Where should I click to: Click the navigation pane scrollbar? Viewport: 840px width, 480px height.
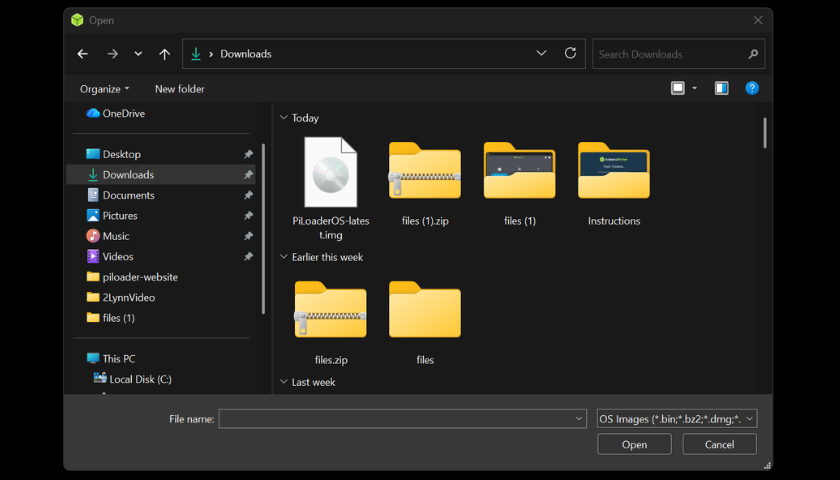point(263,228)
